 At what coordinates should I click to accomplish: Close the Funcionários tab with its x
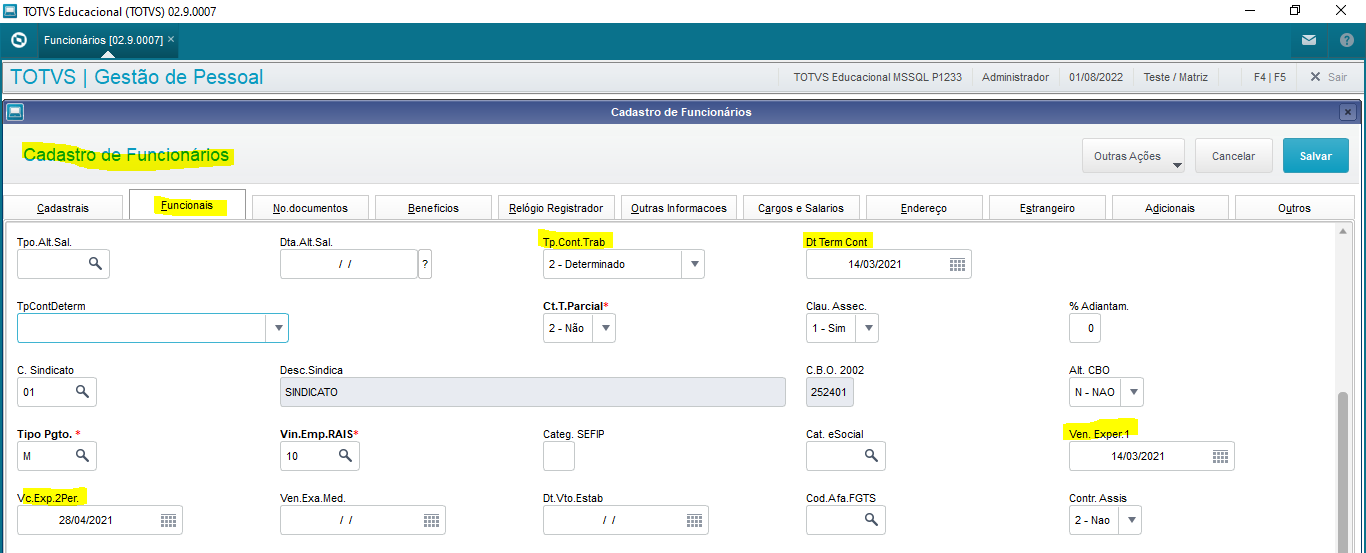(171, 39)
